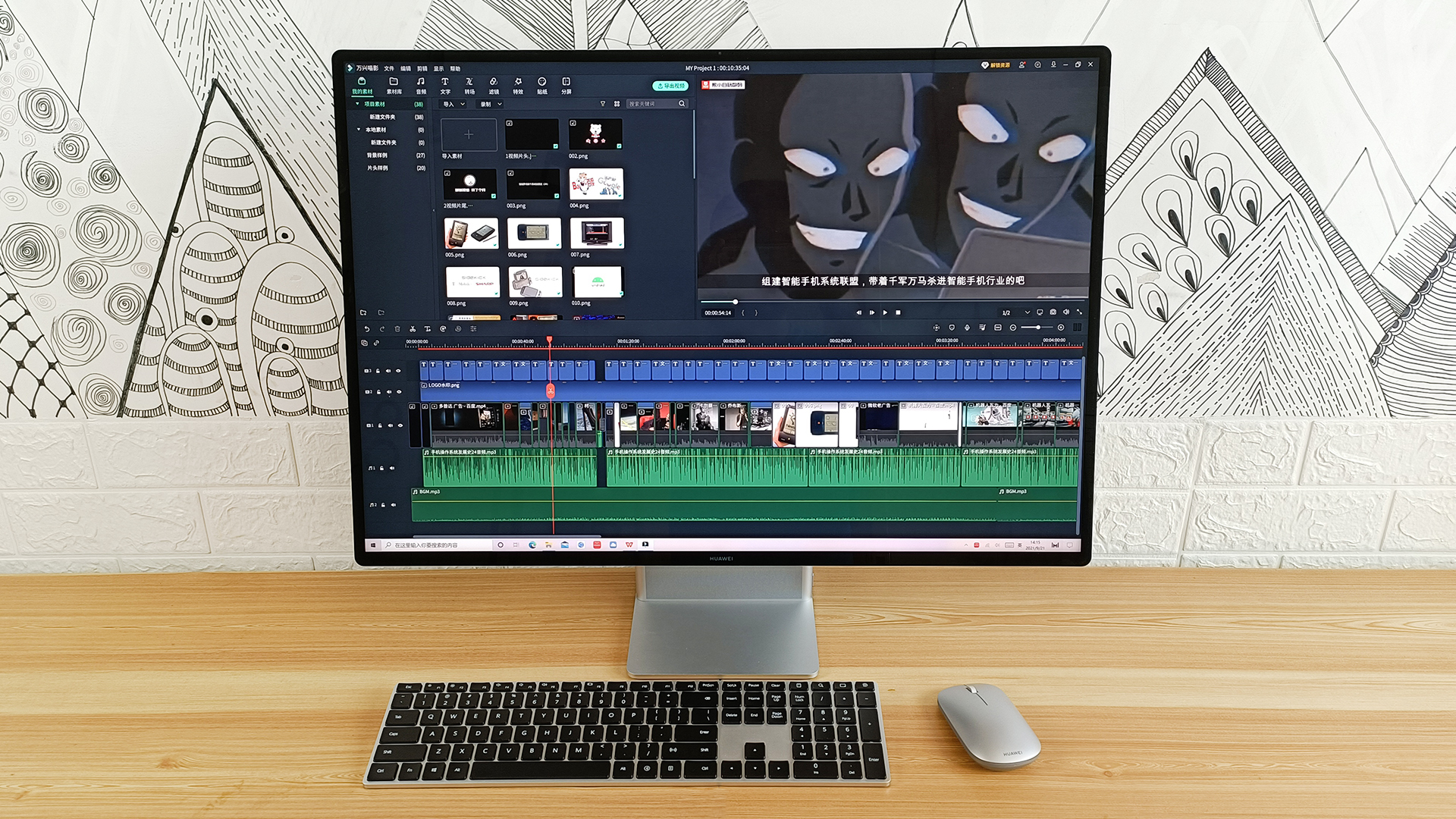
Task: Click the add track icon beside the ruler
Action: 365,343
